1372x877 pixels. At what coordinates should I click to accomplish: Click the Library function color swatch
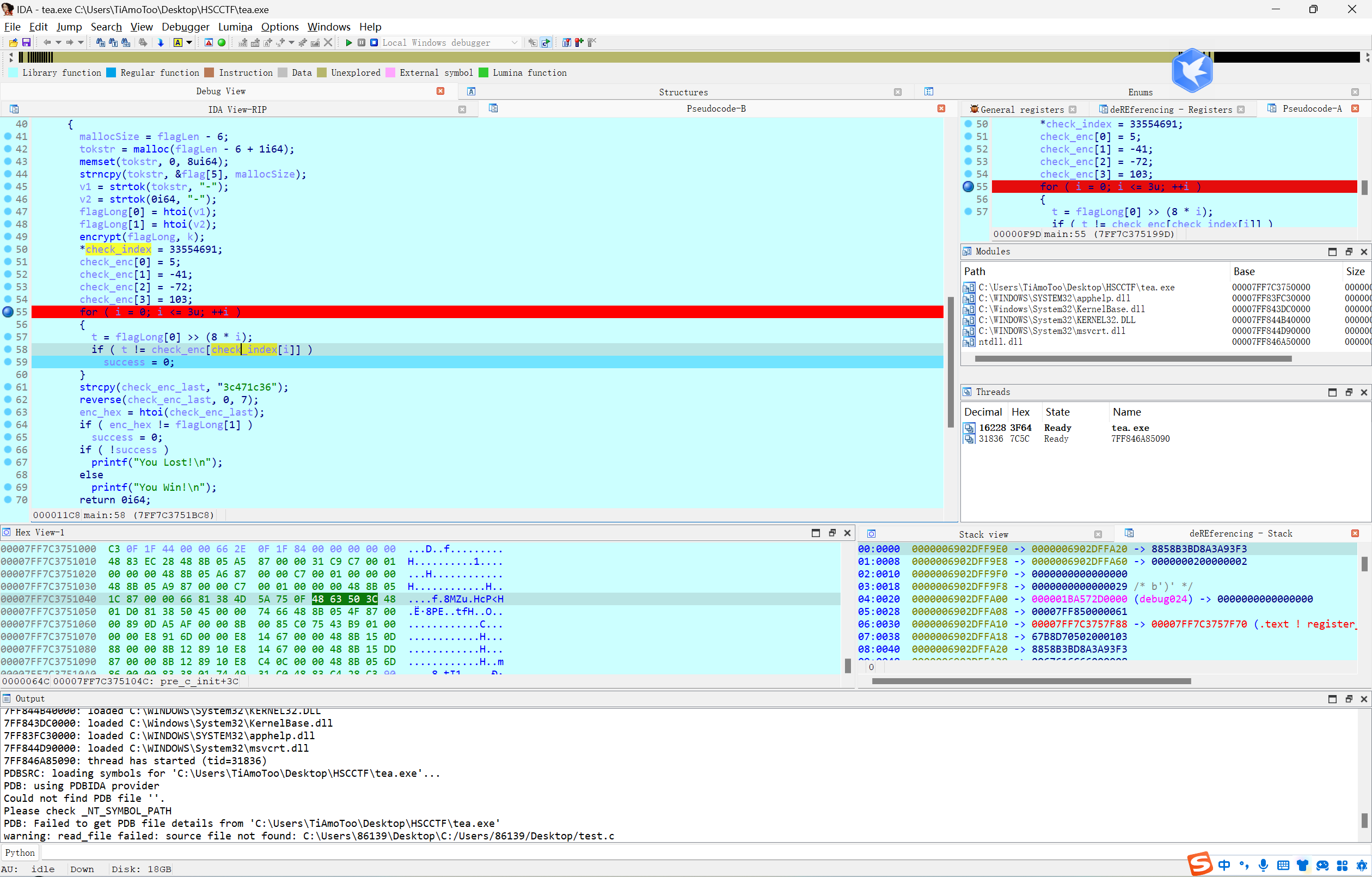[13, 72]
